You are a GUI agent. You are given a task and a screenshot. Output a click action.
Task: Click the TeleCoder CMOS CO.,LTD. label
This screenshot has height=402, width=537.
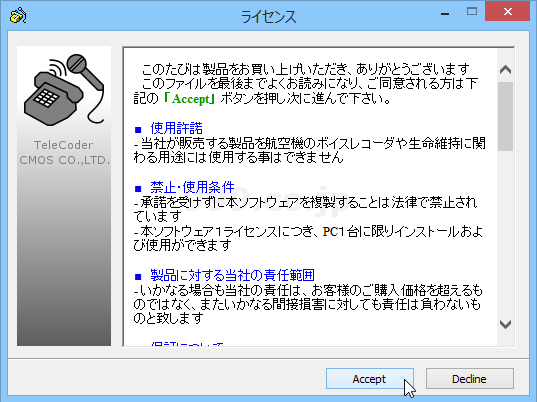pyautogui.click(x=64, y=152)
